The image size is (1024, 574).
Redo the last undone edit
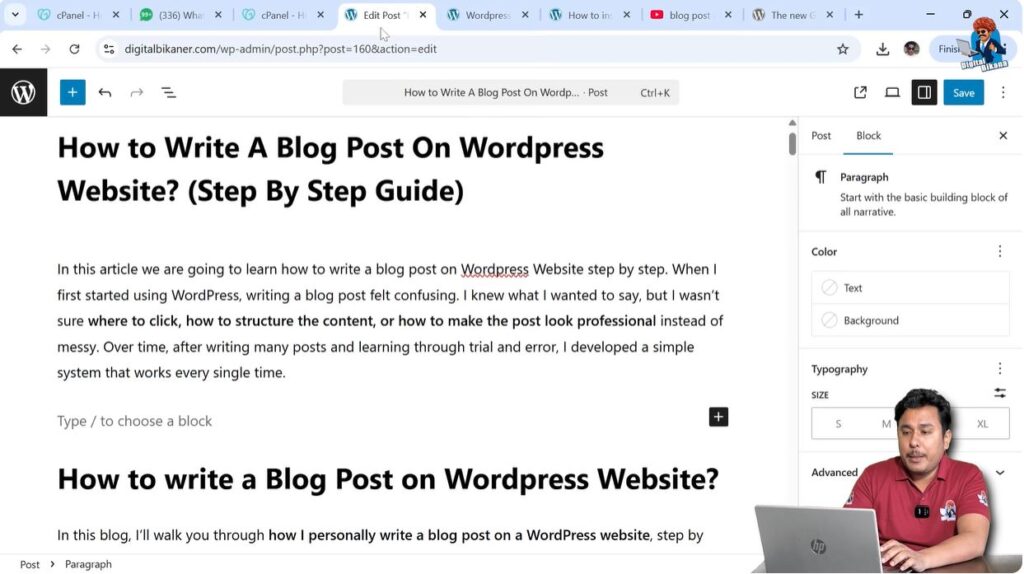[x=136, y=93]
